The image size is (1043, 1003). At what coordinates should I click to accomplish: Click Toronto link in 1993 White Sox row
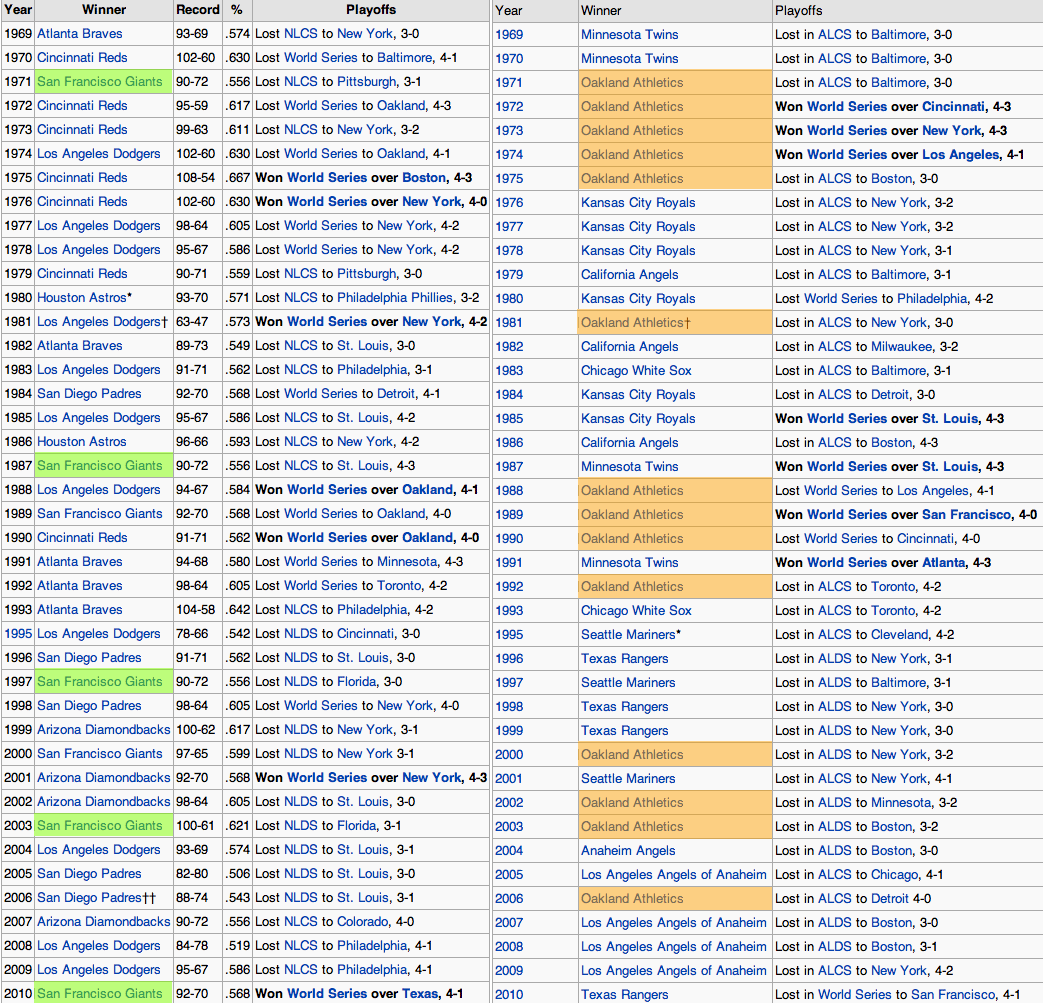point(893,611)
